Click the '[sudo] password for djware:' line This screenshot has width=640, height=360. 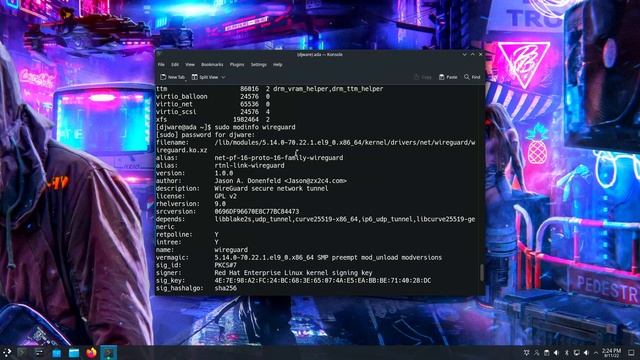tap(205, 135)
